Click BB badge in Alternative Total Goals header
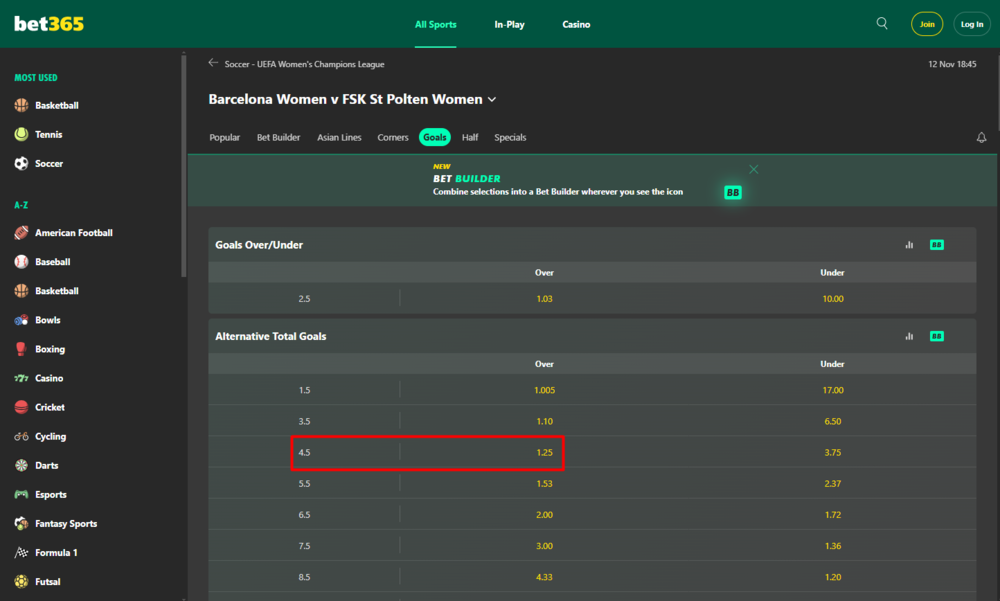The width and height of the screenshot is (1000, 601). tap(937, 337)
